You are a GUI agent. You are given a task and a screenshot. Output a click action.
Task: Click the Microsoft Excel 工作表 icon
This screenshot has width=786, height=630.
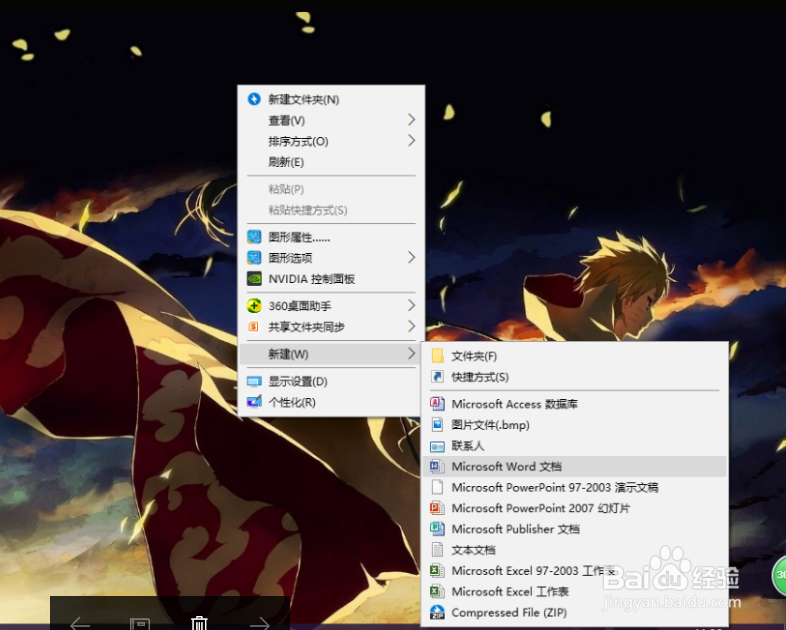coord(437,591)
